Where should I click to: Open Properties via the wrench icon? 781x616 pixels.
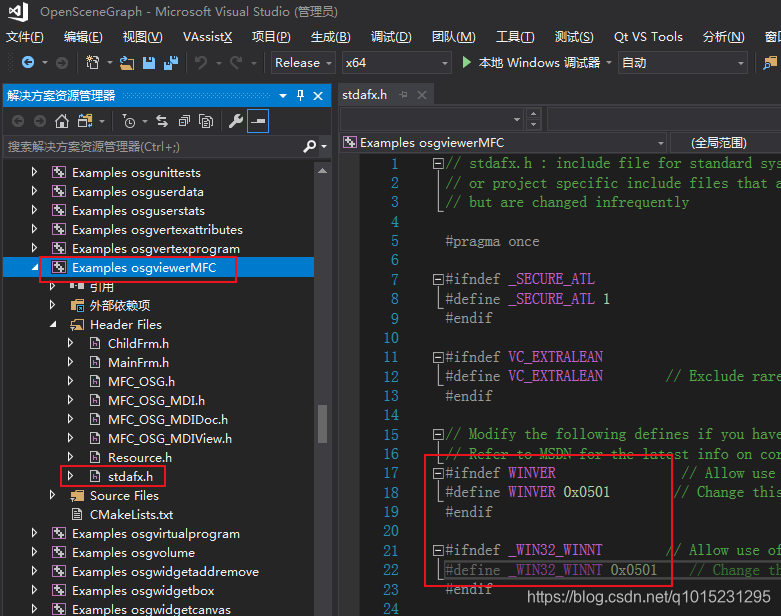coord(236,121)
